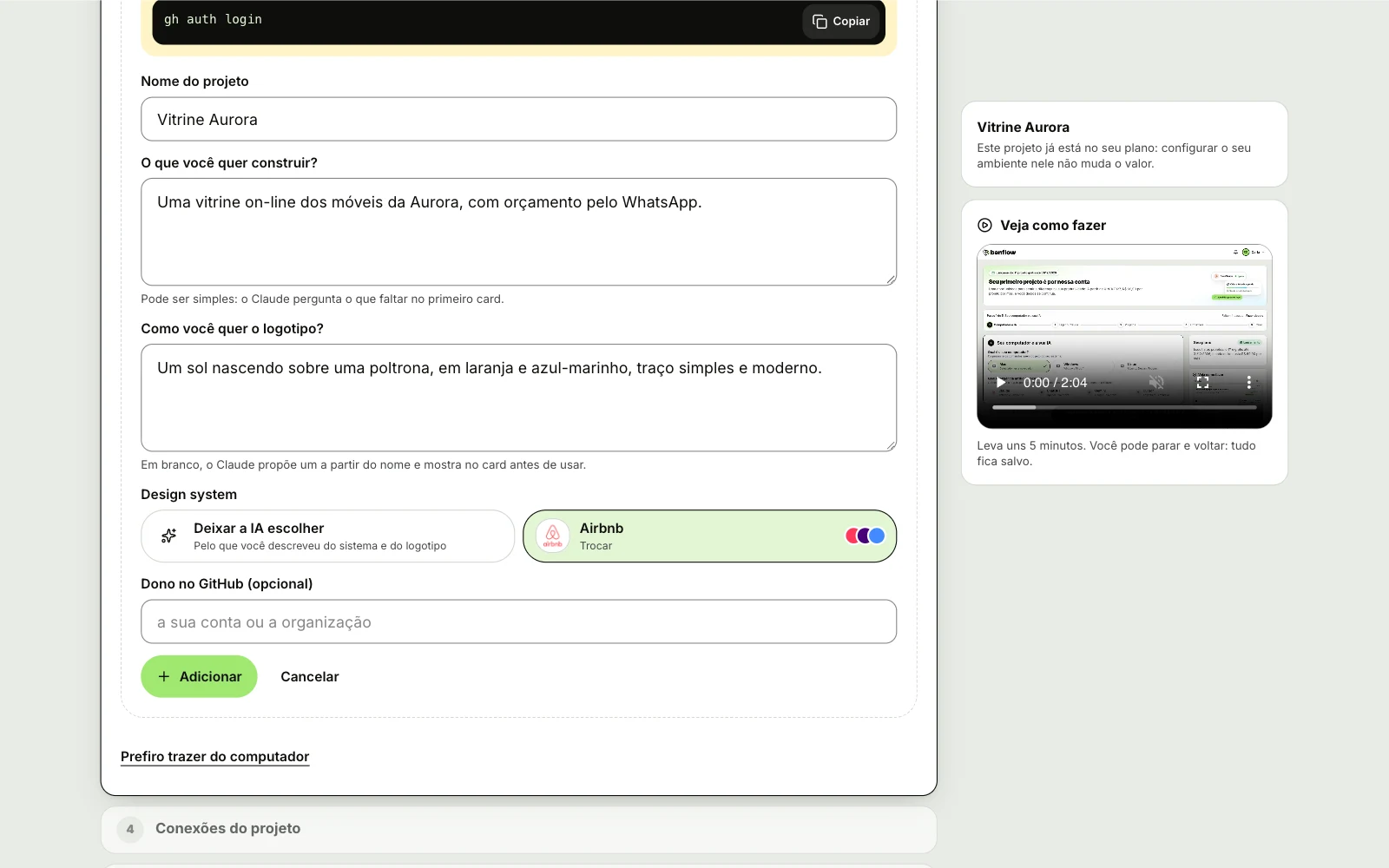
Task: Click the video progress bar
Action: 1124,407
